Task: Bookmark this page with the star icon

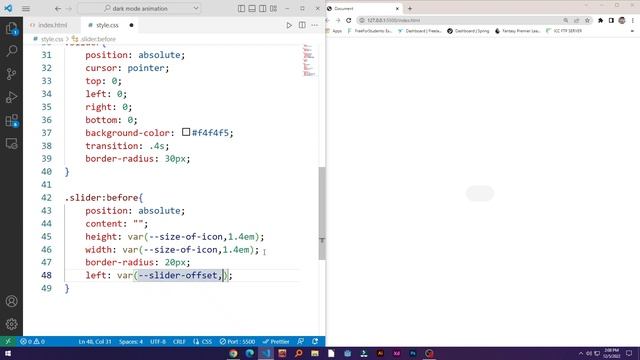Action: (587, 20)
